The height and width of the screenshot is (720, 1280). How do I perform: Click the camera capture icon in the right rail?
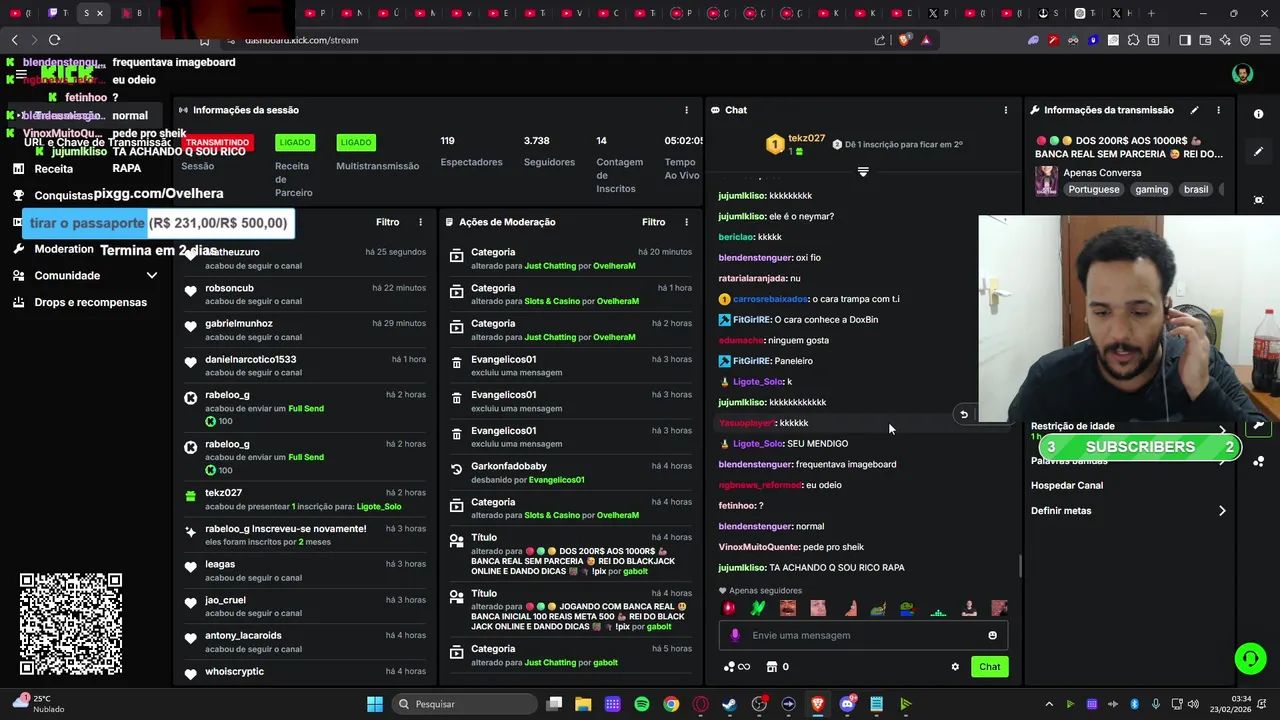tap(1258, 200)
